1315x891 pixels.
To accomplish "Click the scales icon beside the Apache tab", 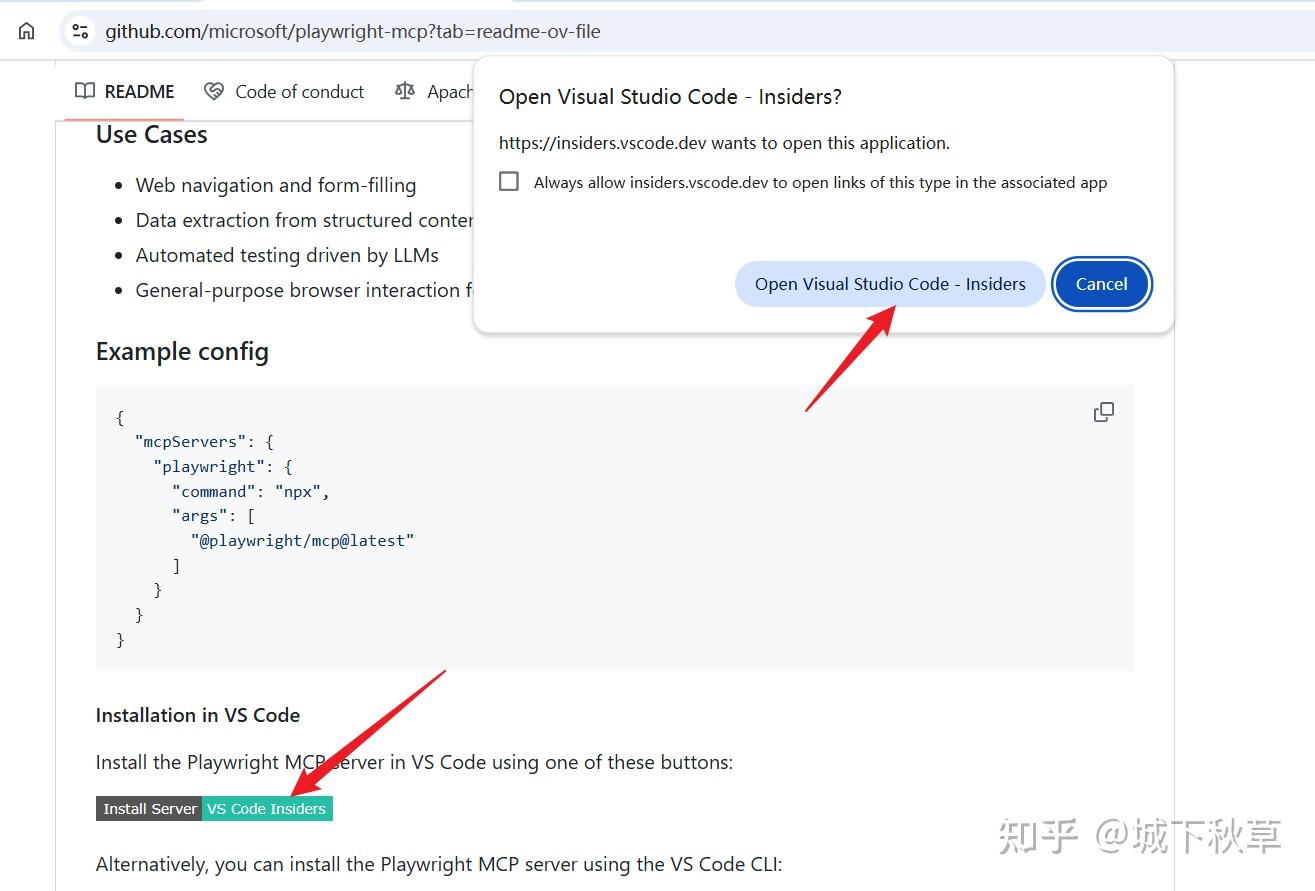I will pyautogui.click(x=405, y=91).
